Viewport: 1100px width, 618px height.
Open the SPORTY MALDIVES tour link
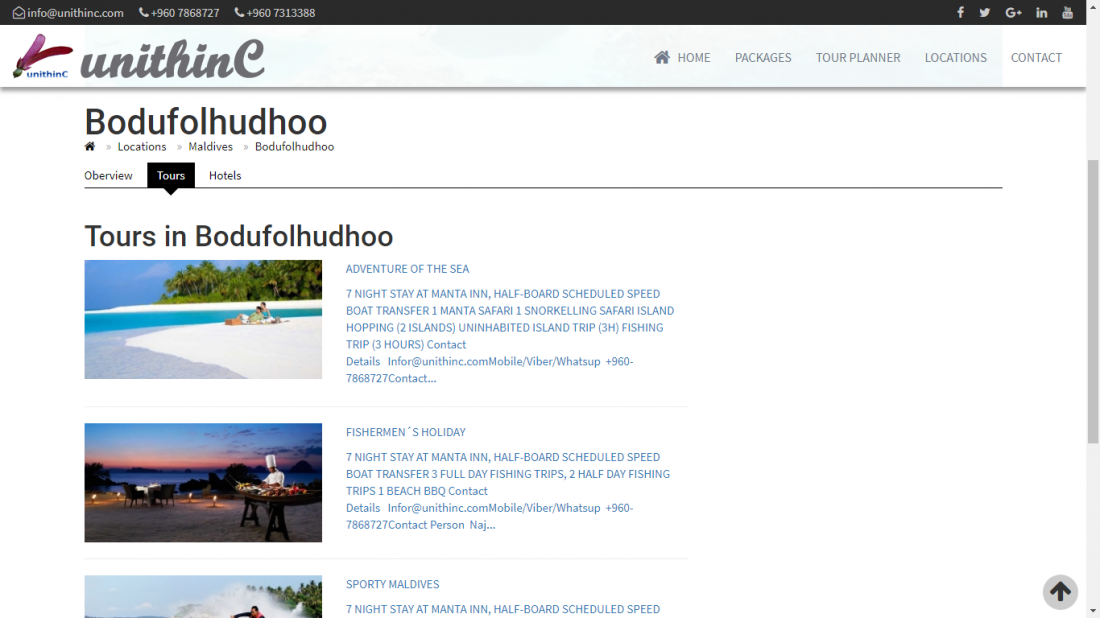tap(392, 584)
